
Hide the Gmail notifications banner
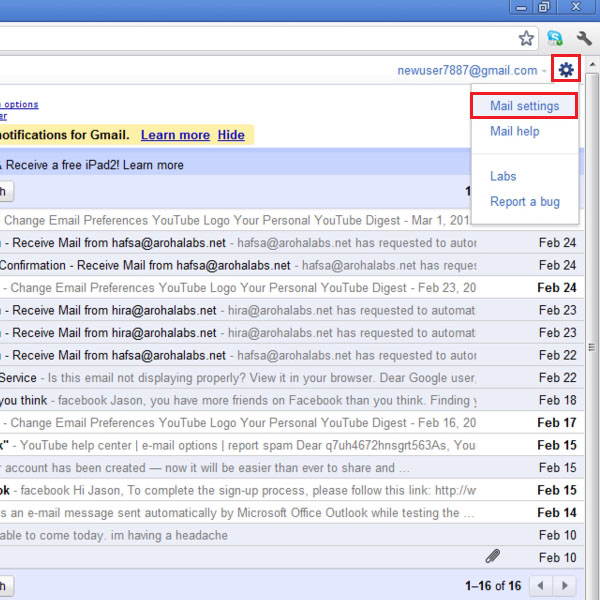click(x=231, y=135)
